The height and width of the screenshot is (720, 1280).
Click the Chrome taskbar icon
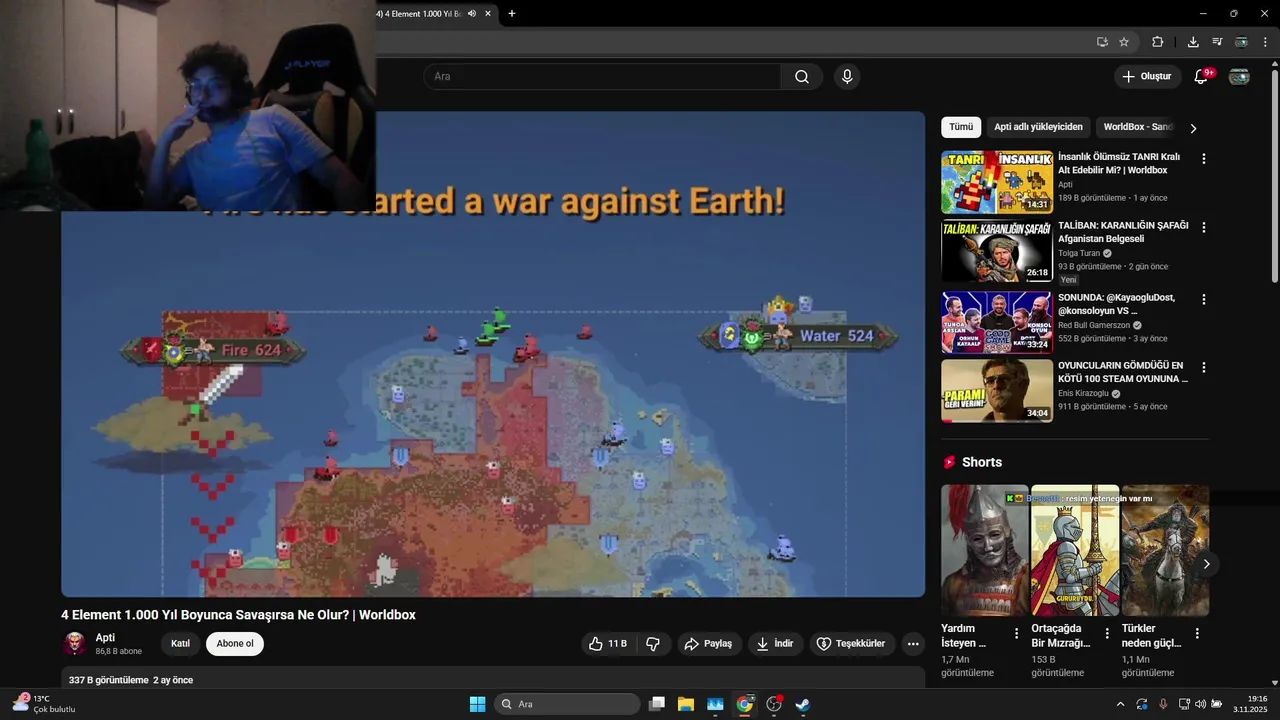(744, 704)
